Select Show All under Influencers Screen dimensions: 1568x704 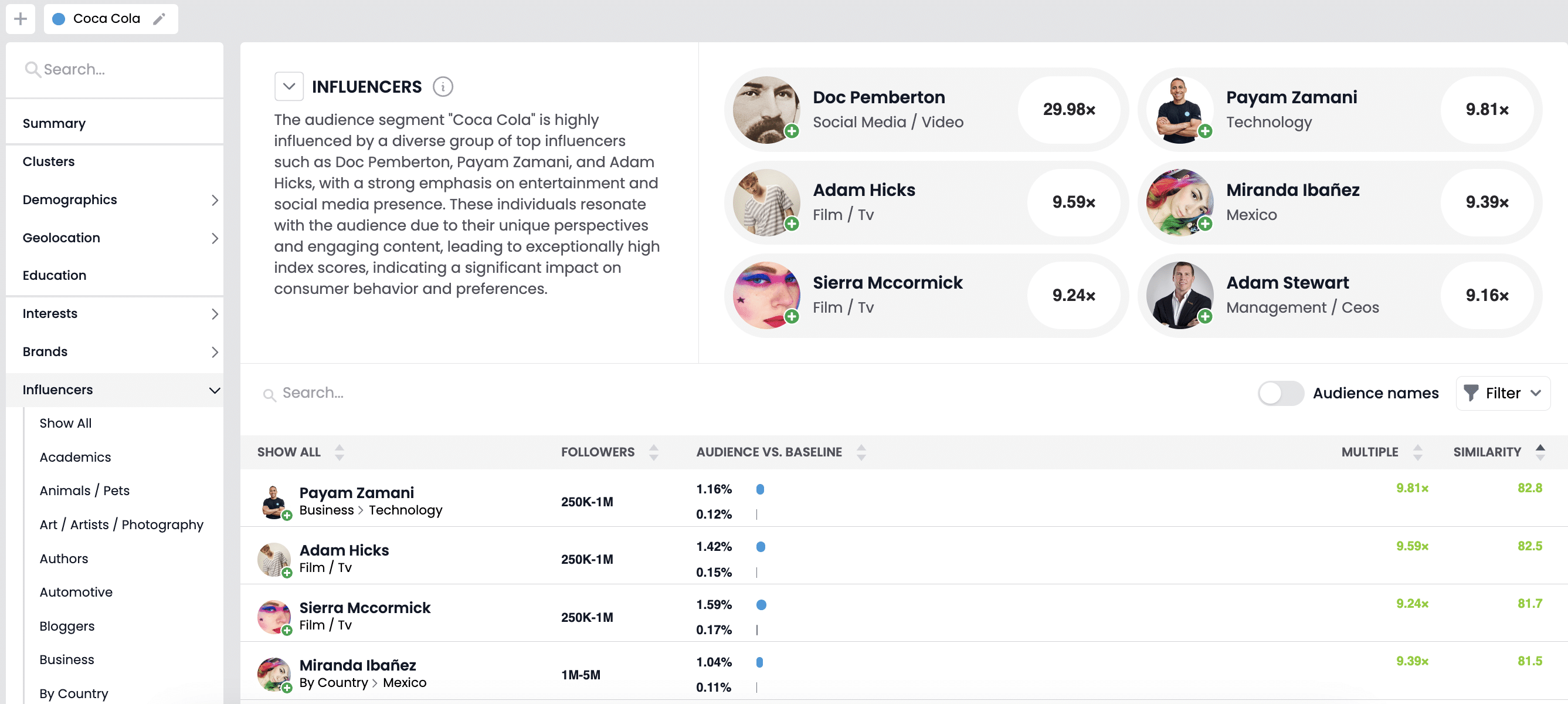(65, 423)
